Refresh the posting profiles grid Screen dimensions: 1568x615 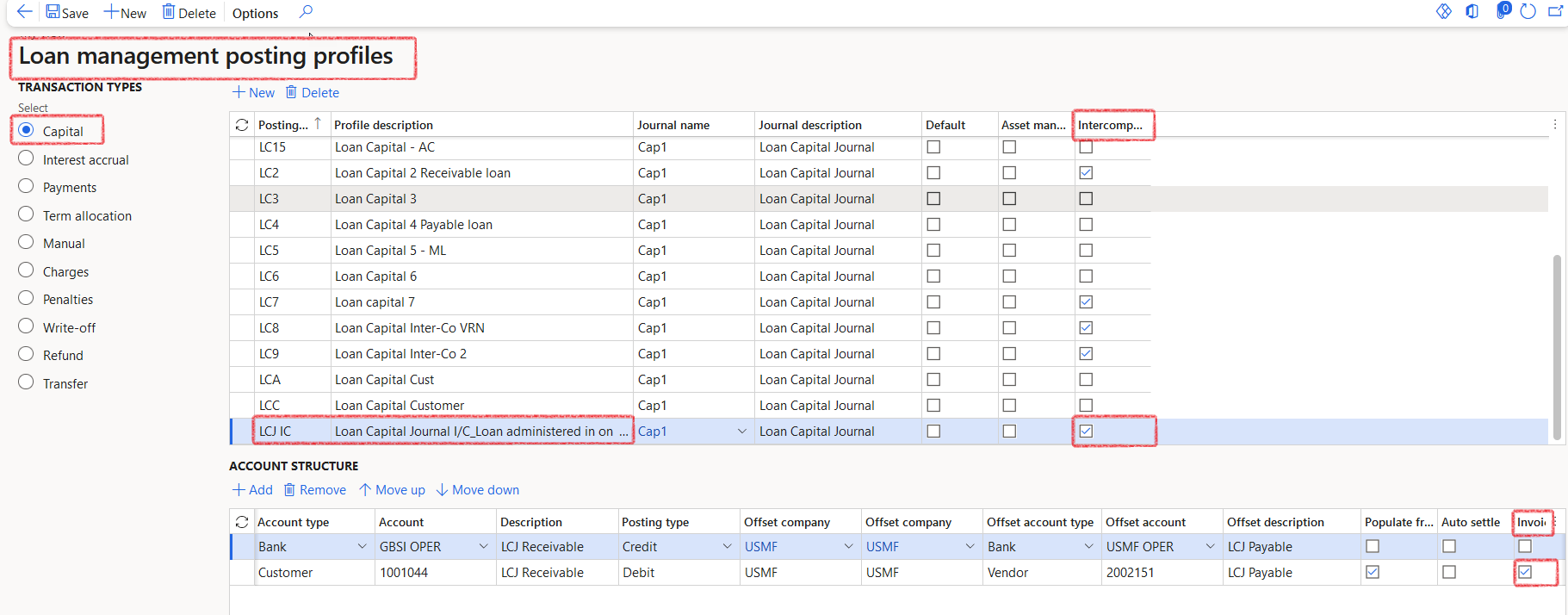[x=242, y=125]
